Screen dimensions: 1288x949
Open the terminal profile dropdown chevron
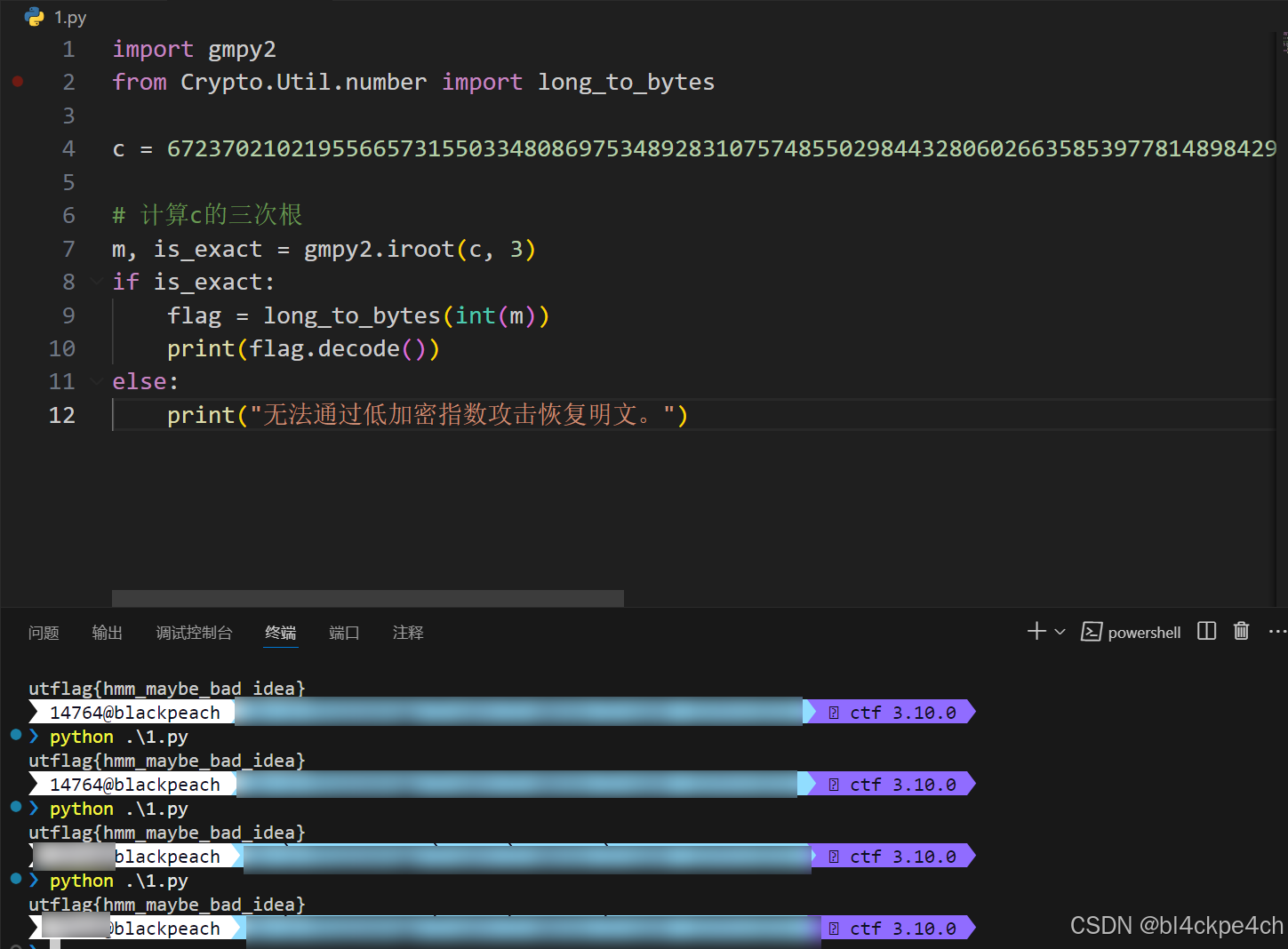[x=1058, y=631]
